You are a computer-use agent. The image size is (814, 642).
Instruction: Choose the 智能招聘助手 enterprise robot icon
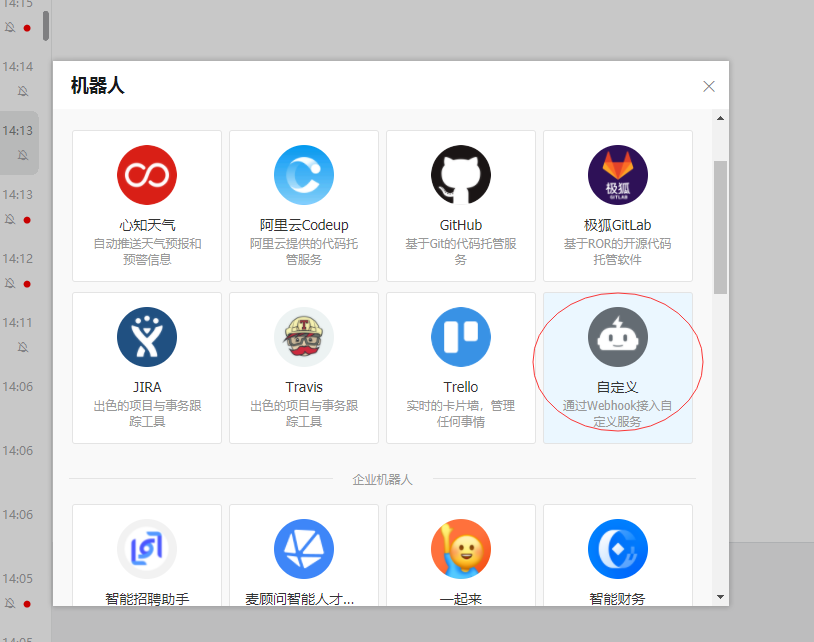[x=147, y=549]
